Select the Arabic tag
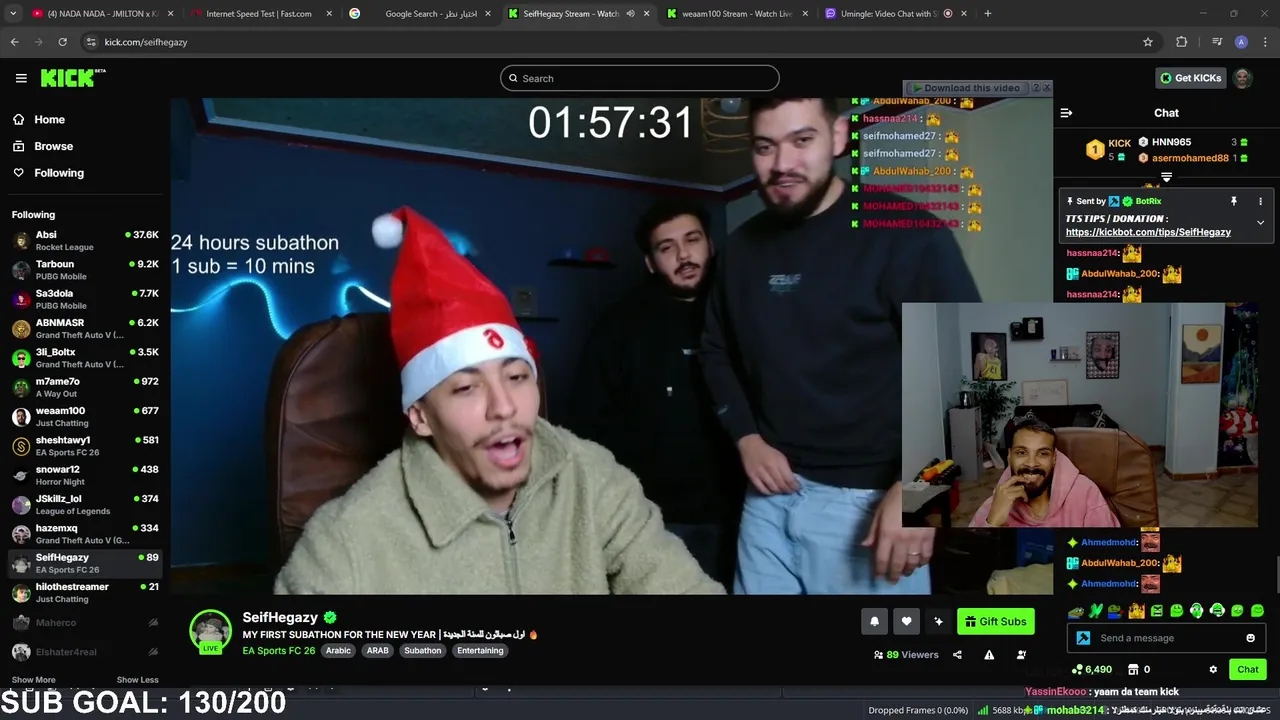The width and height of the screenshot is (1280, 720). point(338,650)
